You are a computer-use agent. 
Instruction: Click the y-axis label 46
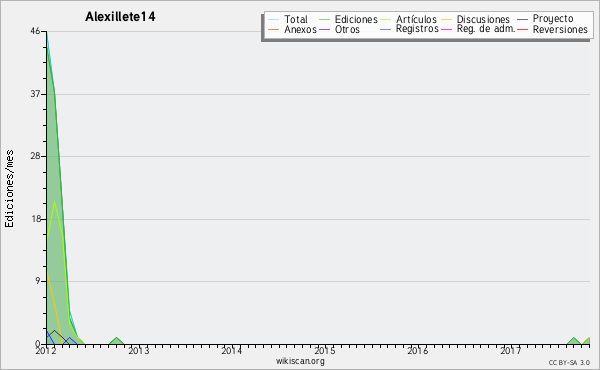(35, 31)
